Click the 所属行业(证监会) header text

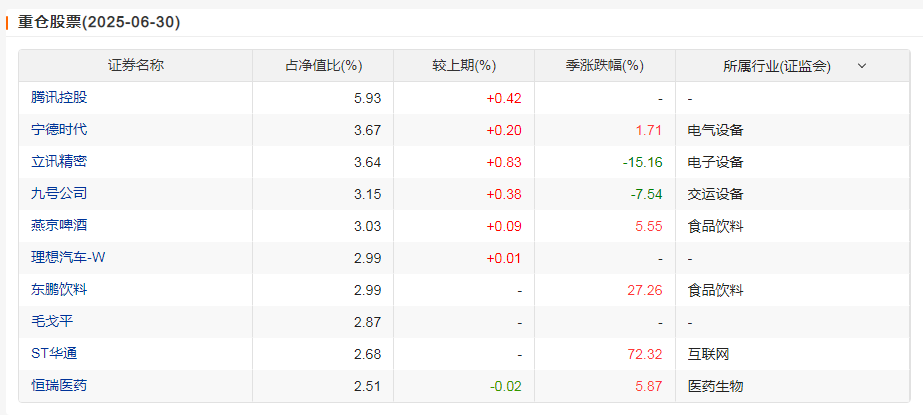point(777,66)
